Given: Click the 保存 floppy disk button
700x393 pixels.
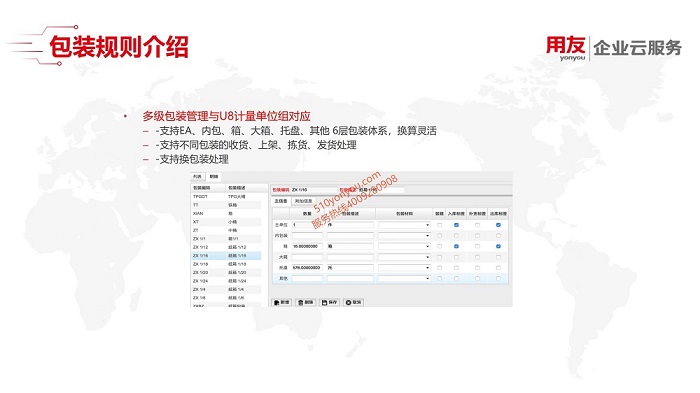Looking at the screenshot, I should click(x=330, y=302).
